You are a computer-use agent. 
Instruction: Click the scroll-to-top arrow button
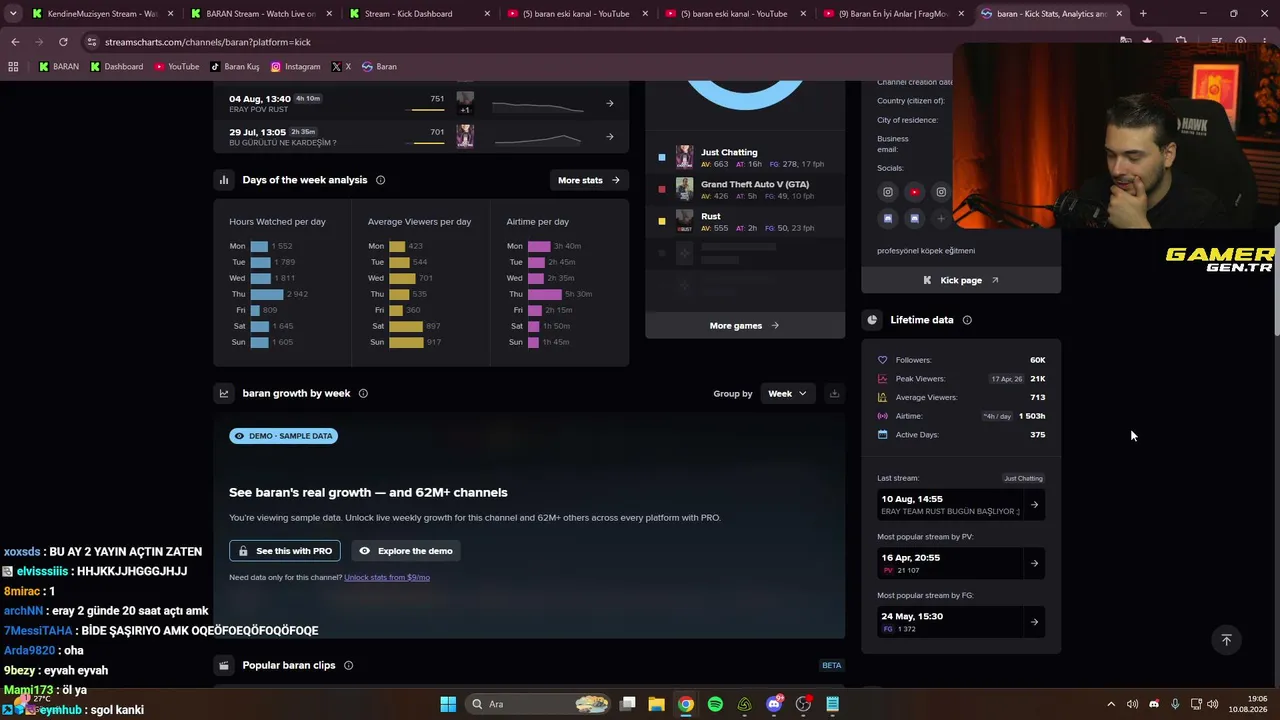click(1226, 640)
